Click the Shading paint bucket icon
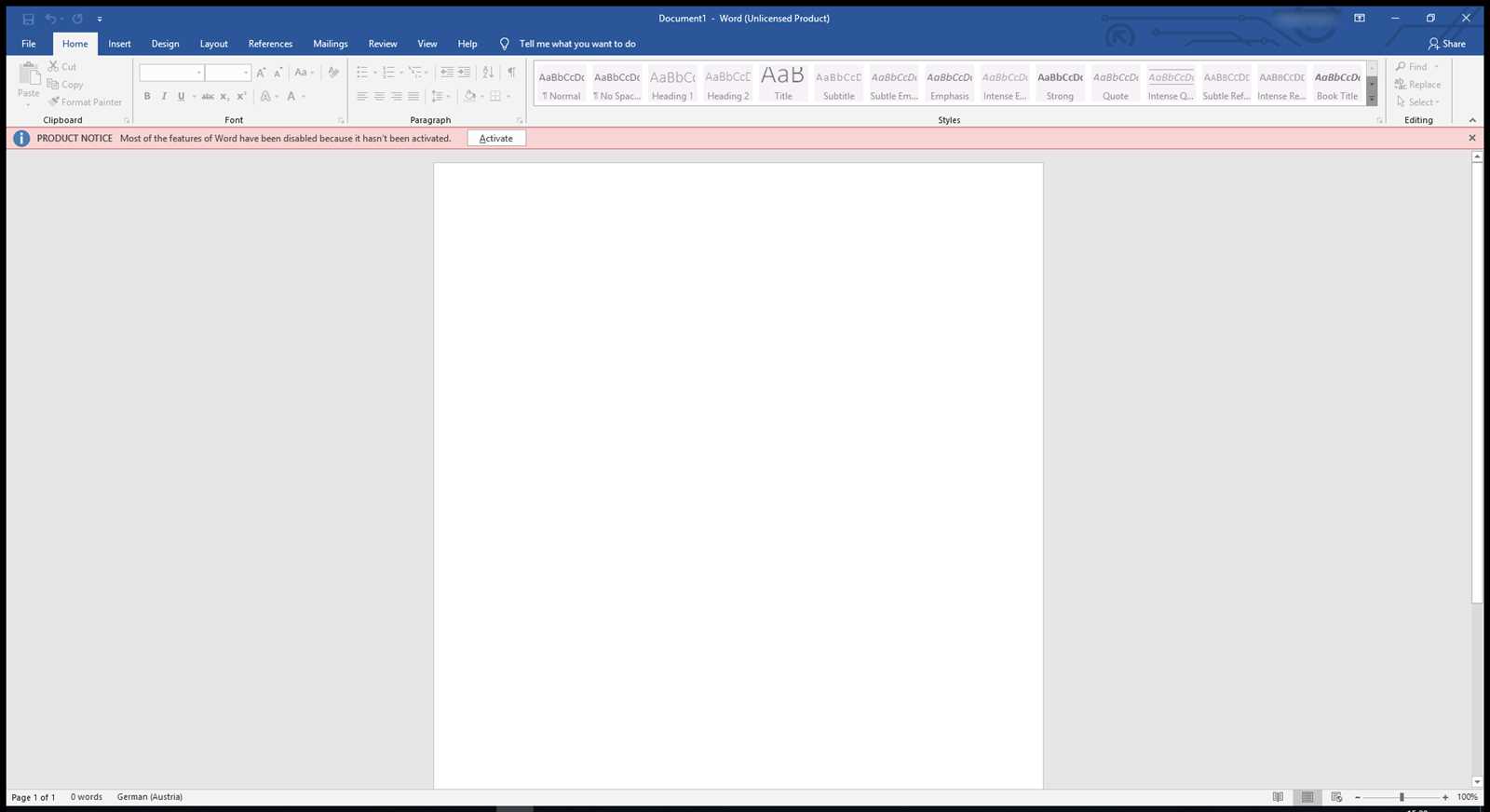 (470, 97)
